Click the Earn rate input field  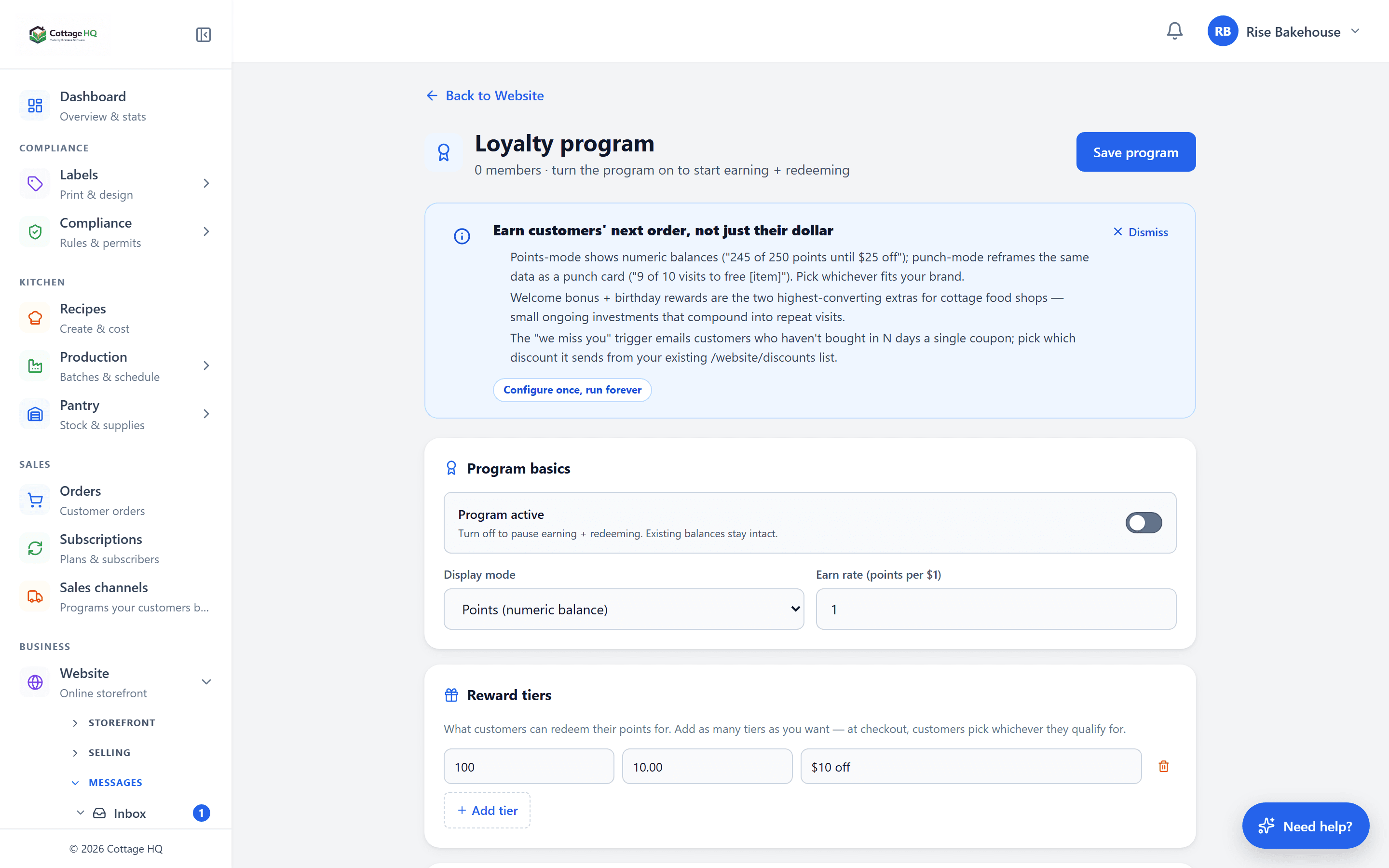[996, 609]
